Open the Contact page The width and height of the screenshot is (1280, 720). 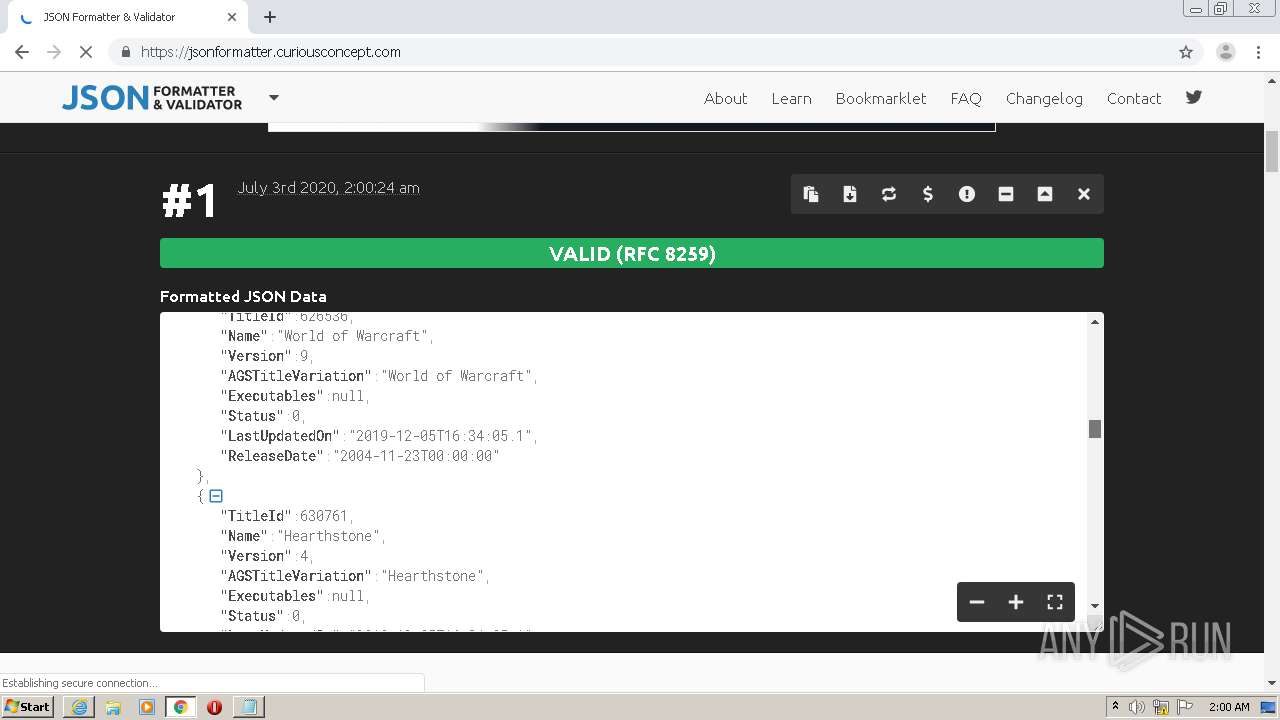[x=1134, y=98]
